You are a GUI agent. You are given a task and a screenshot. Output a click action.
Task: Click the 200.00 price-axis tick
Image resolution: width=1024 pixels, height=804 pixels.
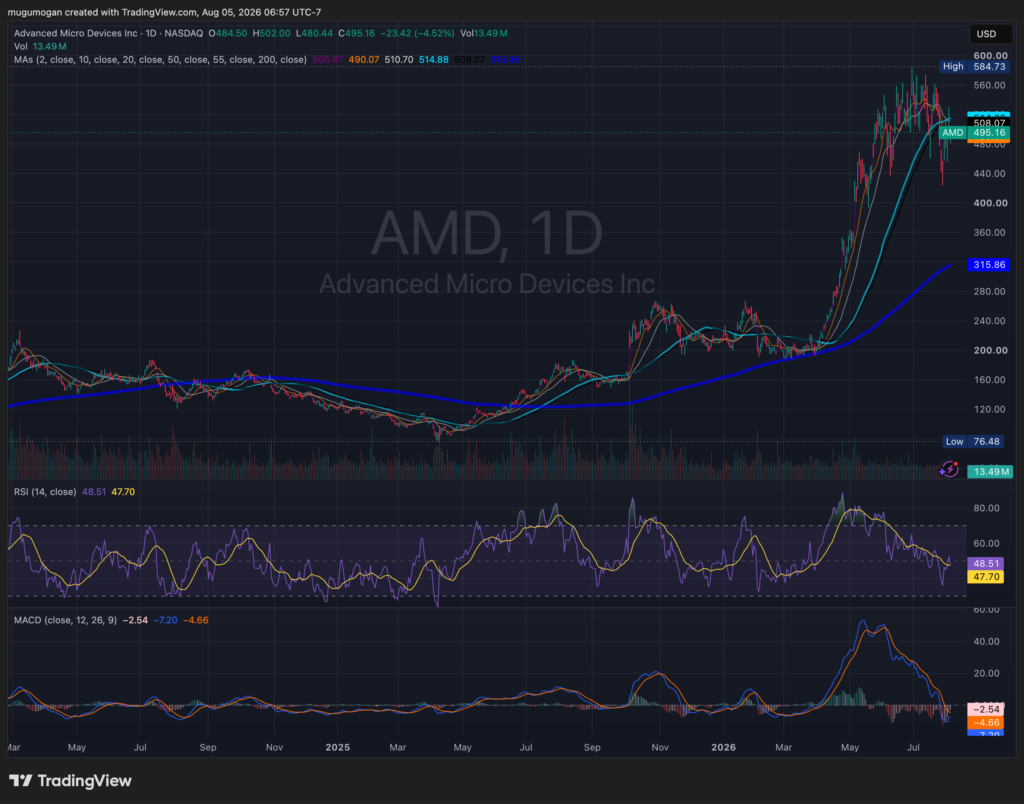tap(989, 350)
